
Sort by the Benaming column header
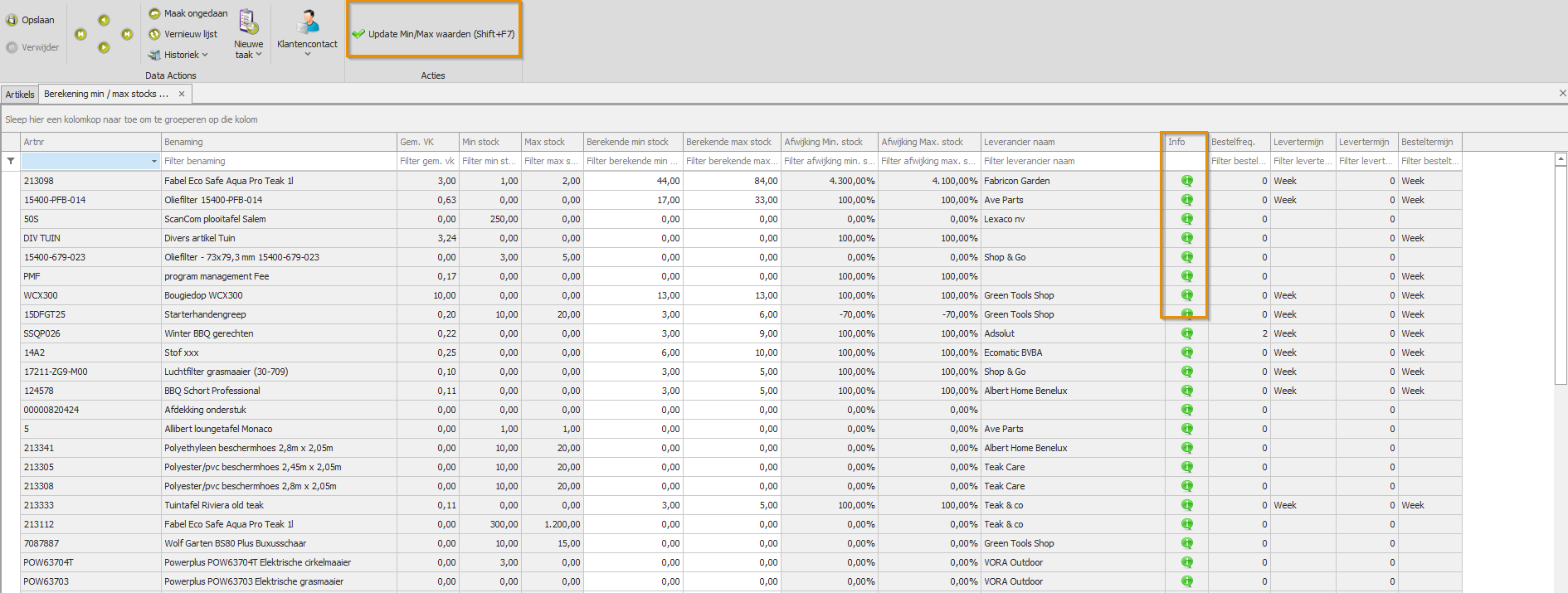pyautogui.click(x=280, y=142)
